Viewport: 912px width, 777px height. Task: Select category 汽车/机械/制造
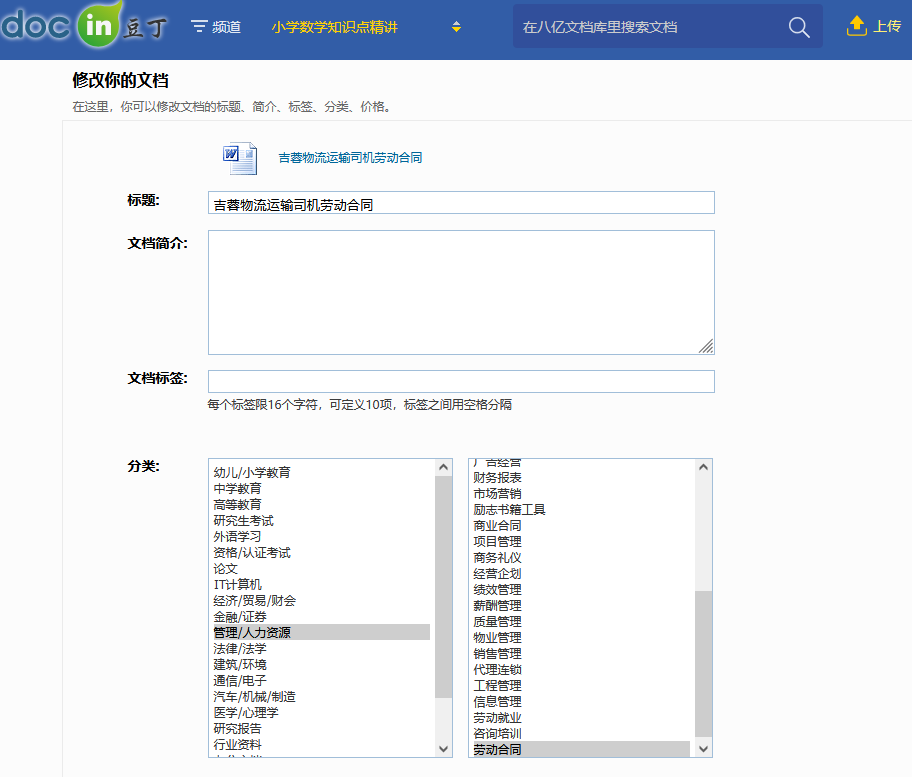click(322, 696)
